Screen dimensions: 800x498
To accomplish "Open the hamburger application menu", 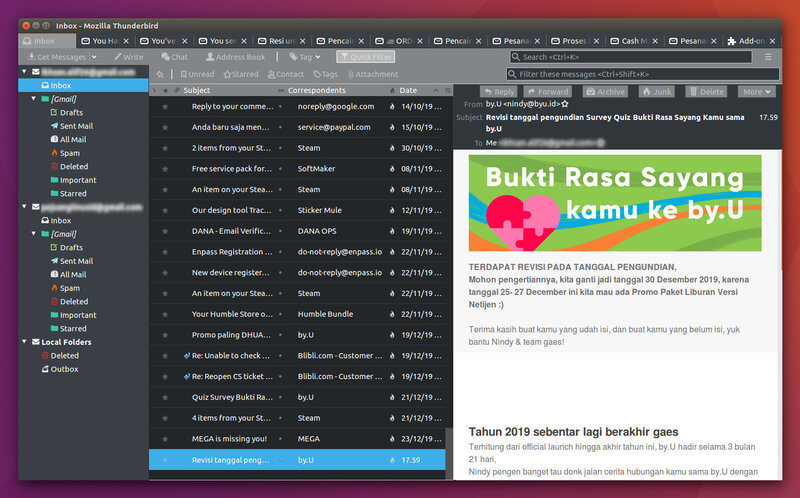I will point(768,57).
